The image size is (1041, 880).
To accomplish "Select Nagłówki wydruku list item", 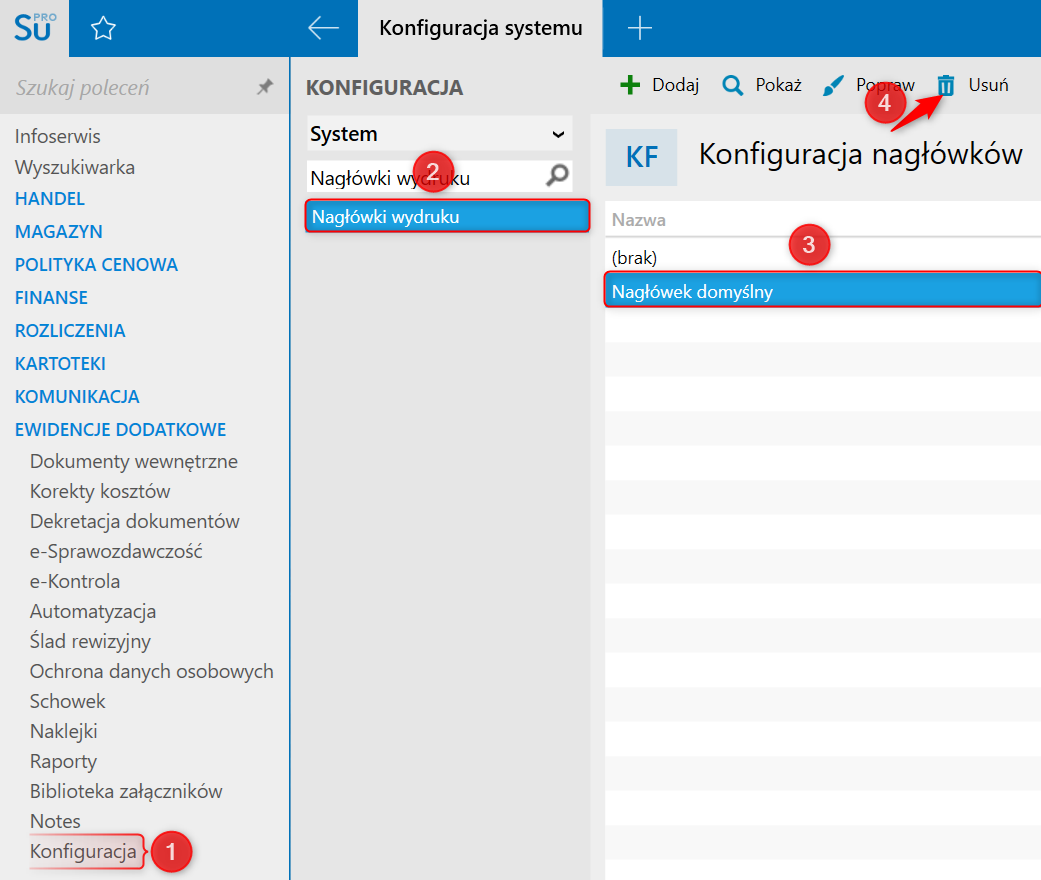I will click(x=447, y=217).
